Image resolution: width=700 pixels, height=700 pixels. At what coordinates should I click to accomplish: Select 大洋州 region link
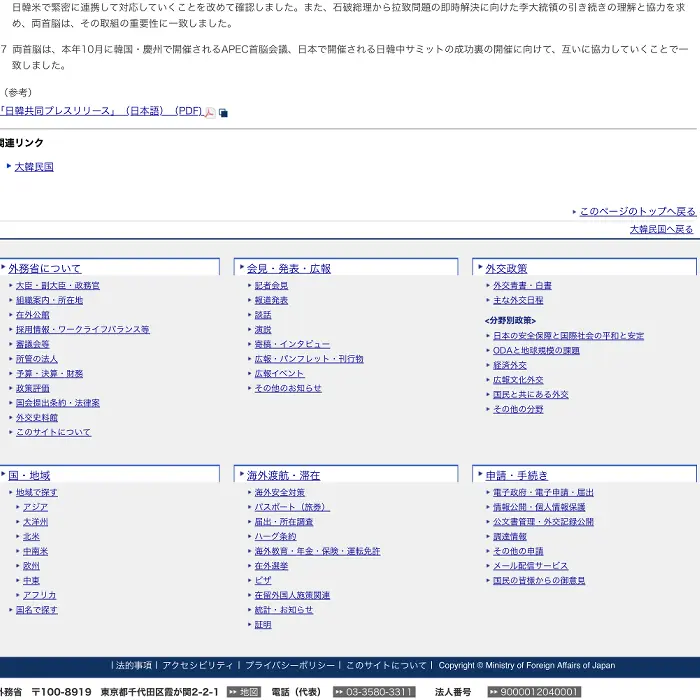(x=35, y=522)
